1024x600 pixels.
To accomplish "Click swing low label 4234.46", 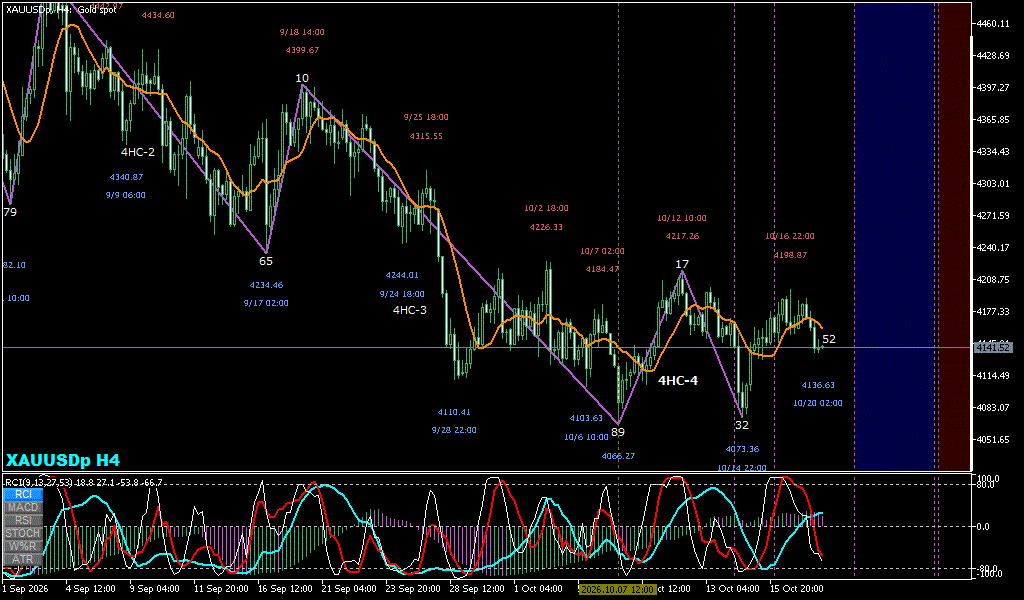I will point(266,285).
